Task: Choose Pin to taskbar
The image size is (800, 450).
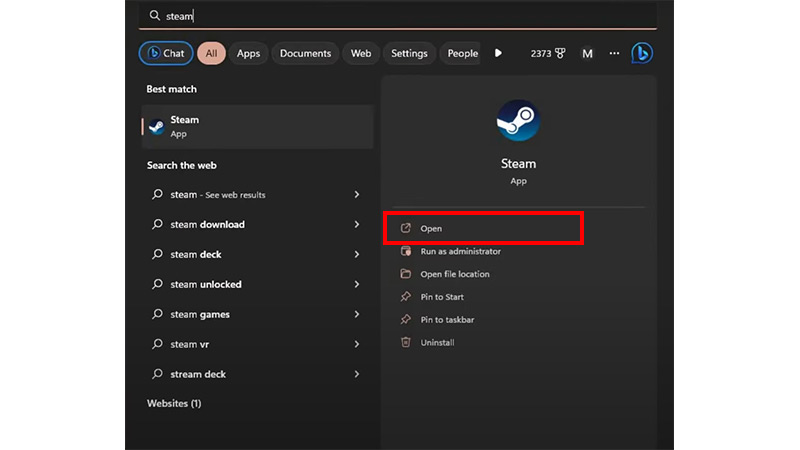Action: coord(447,319)
